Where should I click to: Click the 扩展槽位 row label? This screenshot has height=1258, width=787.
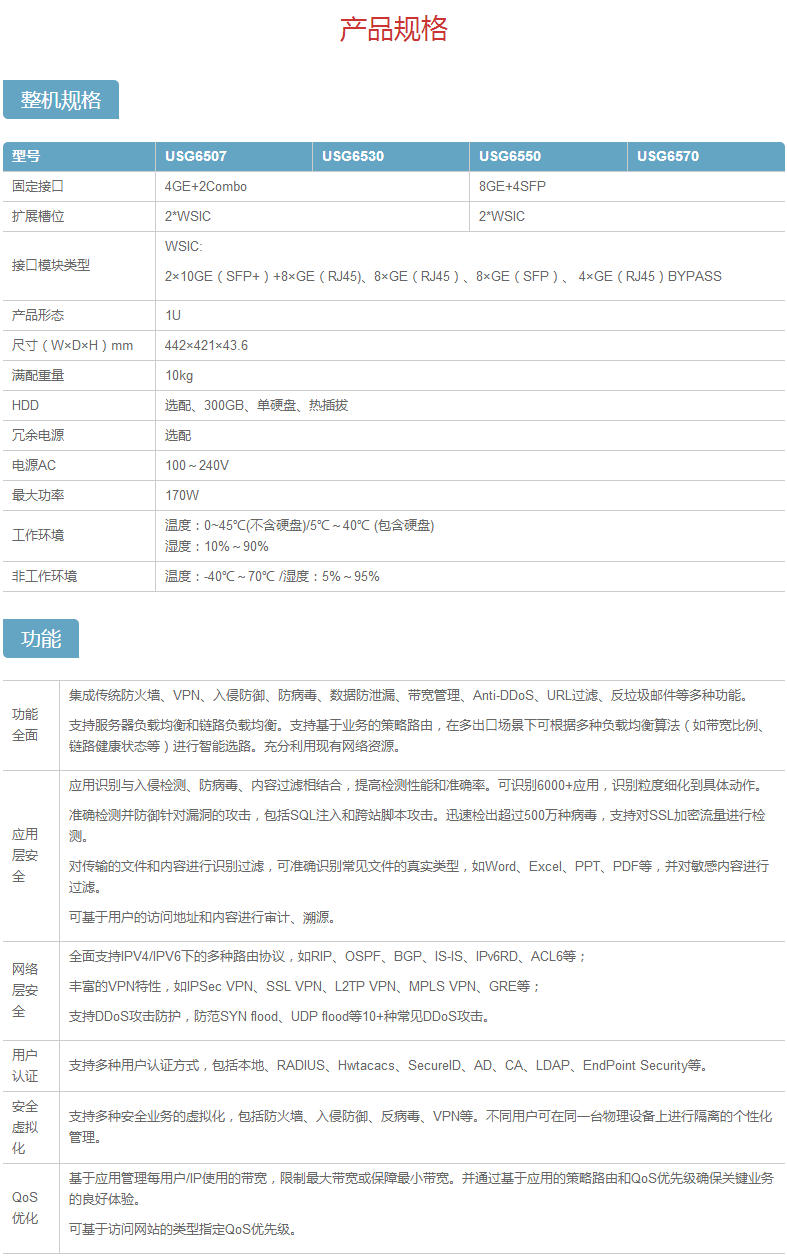pyautogui.click(x=38, y=216)
